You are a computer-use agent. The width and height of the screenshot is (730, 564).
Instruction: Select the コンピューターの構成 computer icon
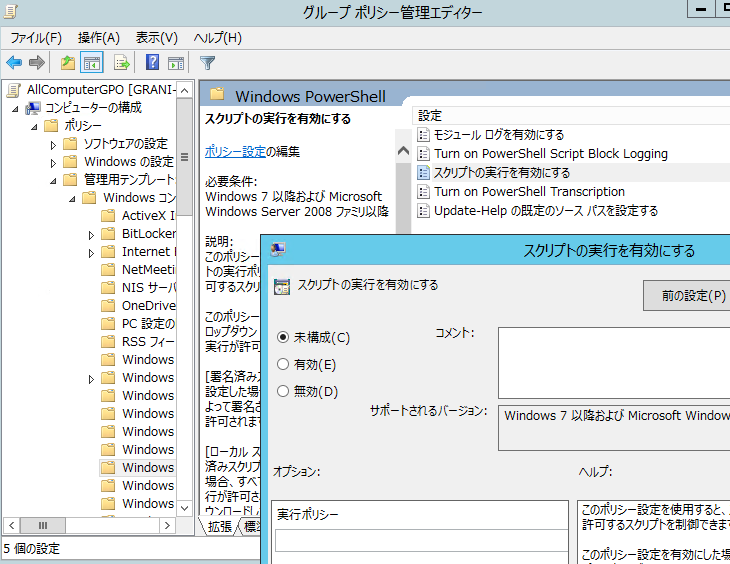tap(33, 108)
